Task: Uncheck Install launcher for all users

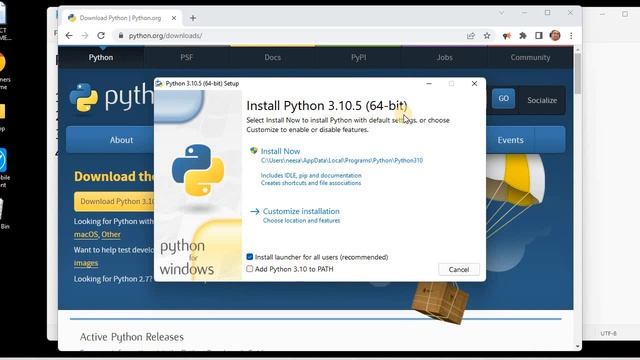Action: point(249,257)
